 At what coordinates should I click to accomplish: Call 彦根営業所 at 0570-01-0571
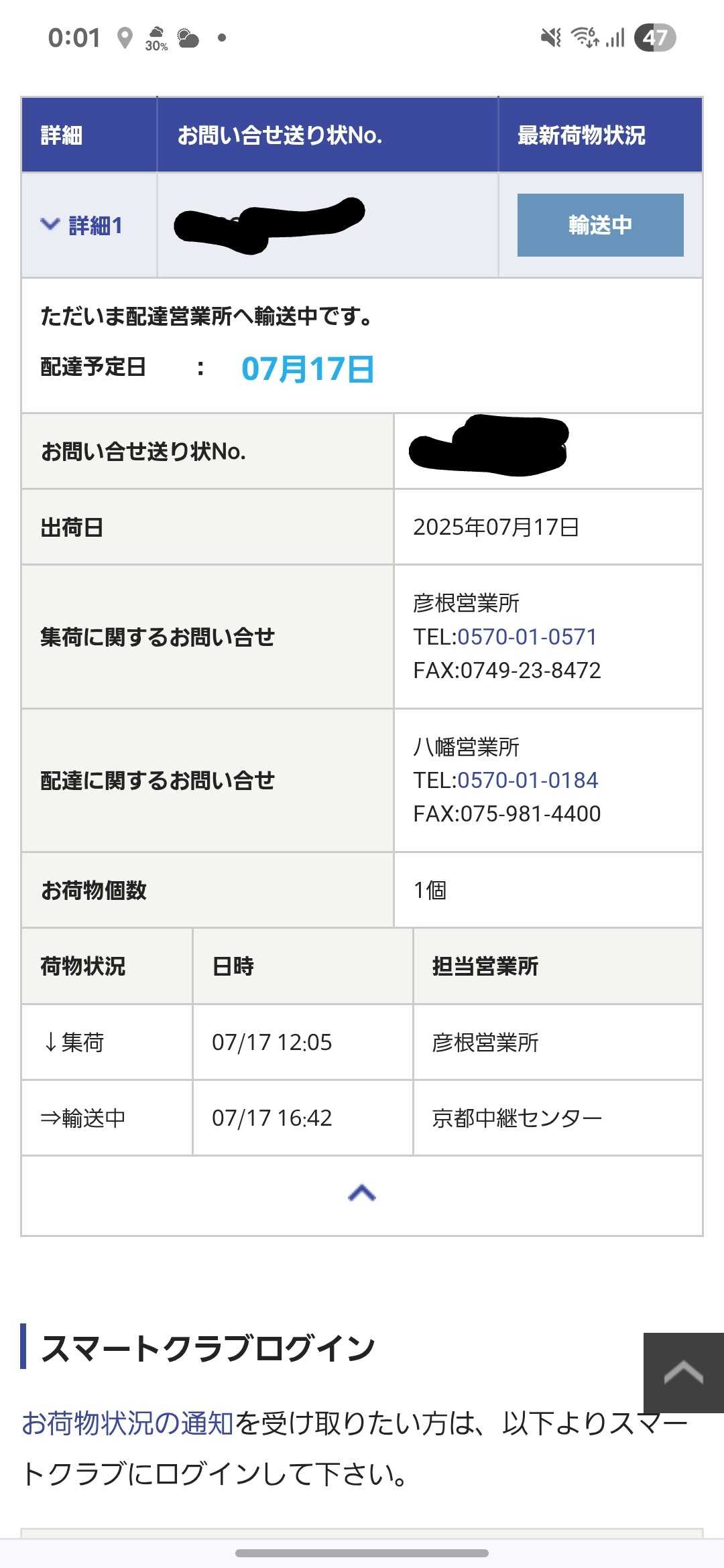(x=527, y=637)
